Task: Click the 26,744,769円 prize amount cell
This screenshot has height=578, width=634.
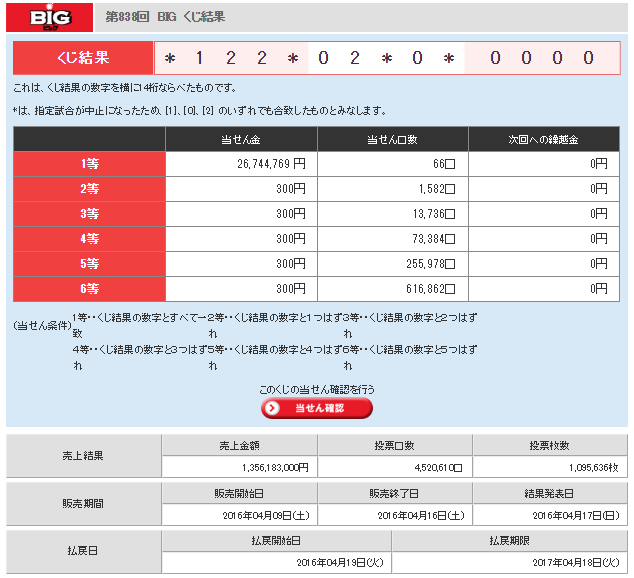Action: (x=241, y=164)
